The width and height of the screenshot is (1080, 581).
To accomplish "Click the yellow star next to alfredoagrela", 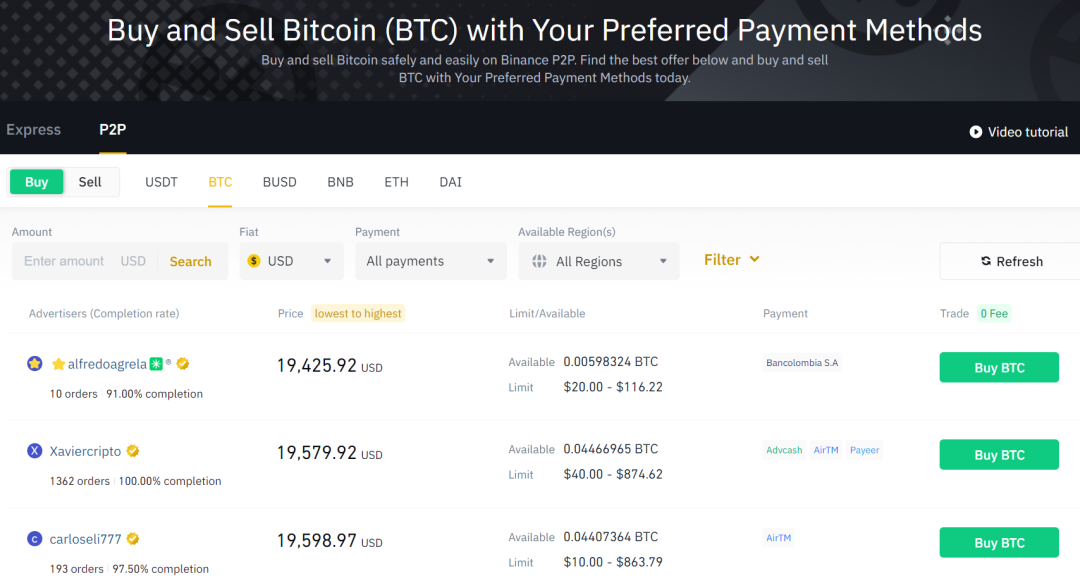I will pos(58,364).
